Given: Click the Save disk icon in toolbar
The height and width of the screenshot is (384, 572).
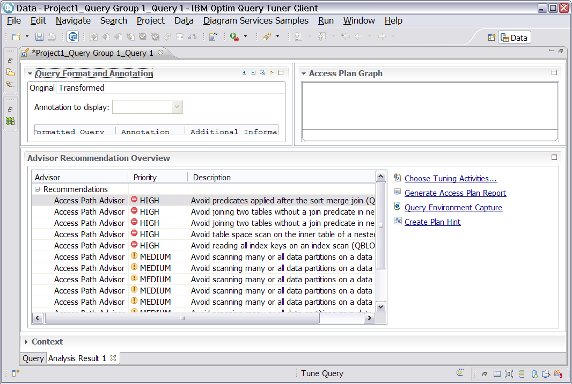Looking at the screenshot, I should (x=39, y=36).
